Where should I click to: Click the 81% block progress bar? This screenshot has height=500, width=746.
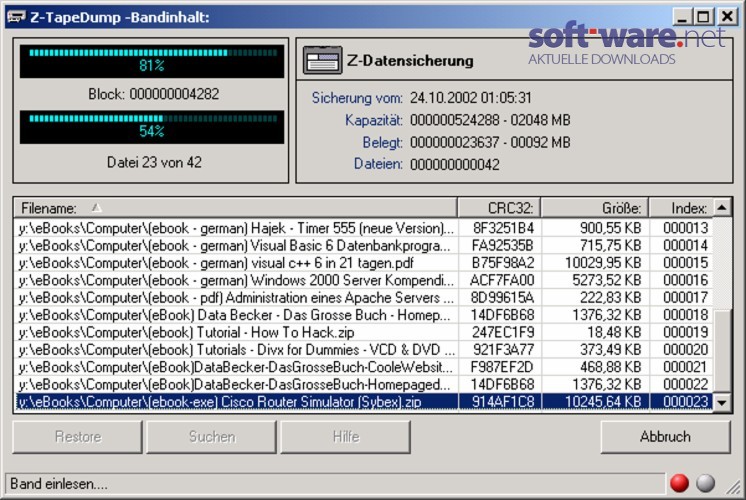tap(152, 61)
